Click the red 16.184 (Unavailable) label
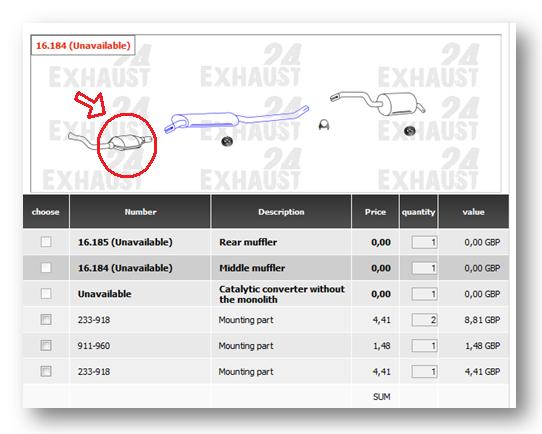This screenshot has height=434, width=542. tap(83, 46)
